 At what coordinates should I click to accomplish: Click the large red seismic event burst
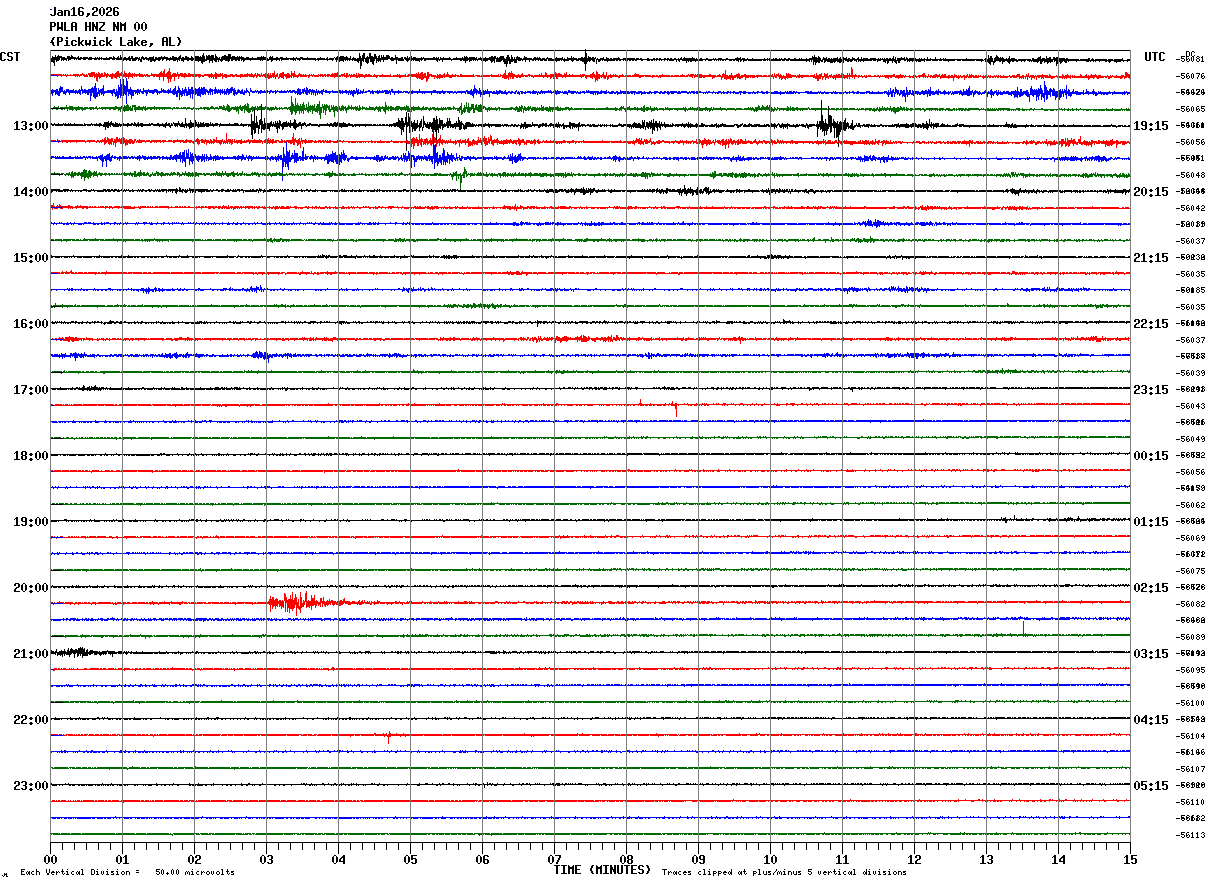point(298,602)
